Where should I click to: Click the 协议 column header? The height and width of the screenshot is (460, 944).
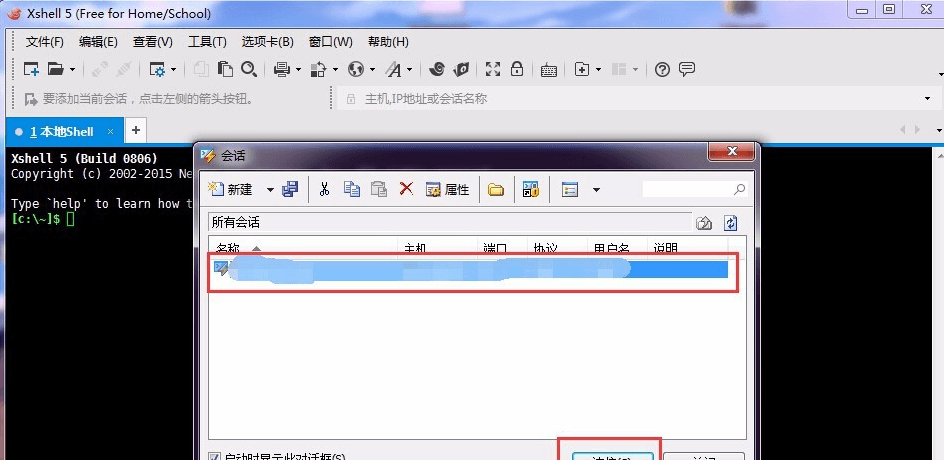[557, 247]
